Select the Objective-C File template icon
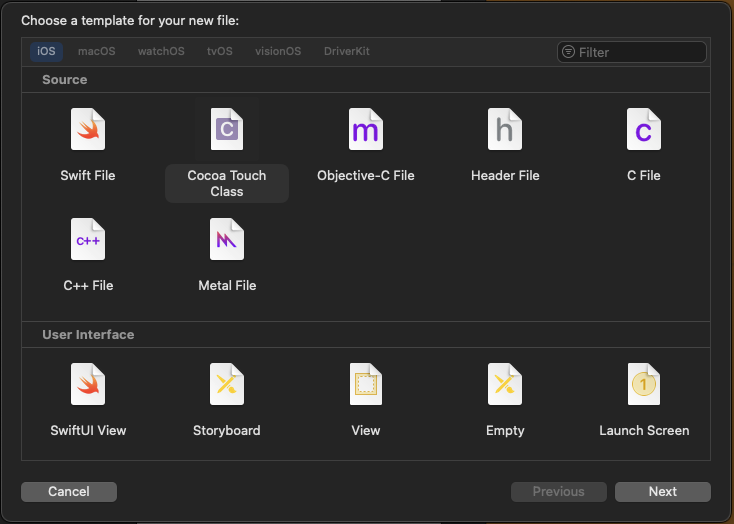The width and height of the screenshot is (734, 524). click(x=366, y=129)
